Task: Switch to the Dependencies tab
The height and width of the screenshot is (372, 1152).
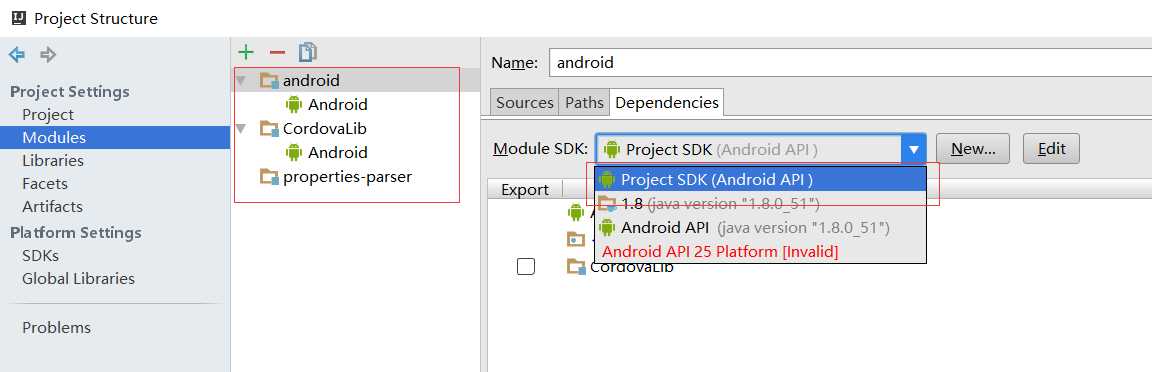Action: [x=667, y=103]
